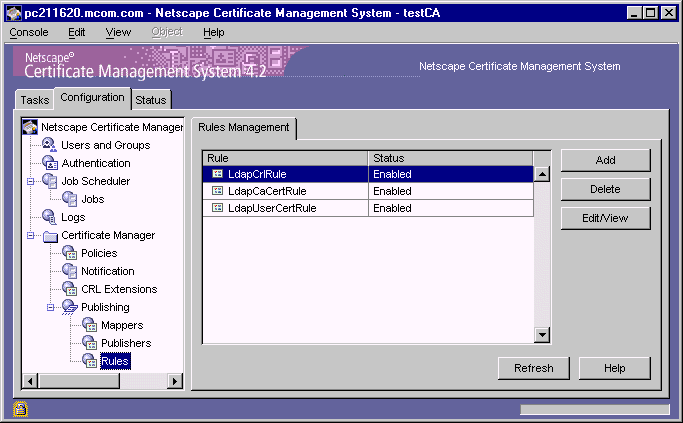Viewport: 683px width, 423px height.
Task: Click the Notification node icon
Action: tap(70, 271)
